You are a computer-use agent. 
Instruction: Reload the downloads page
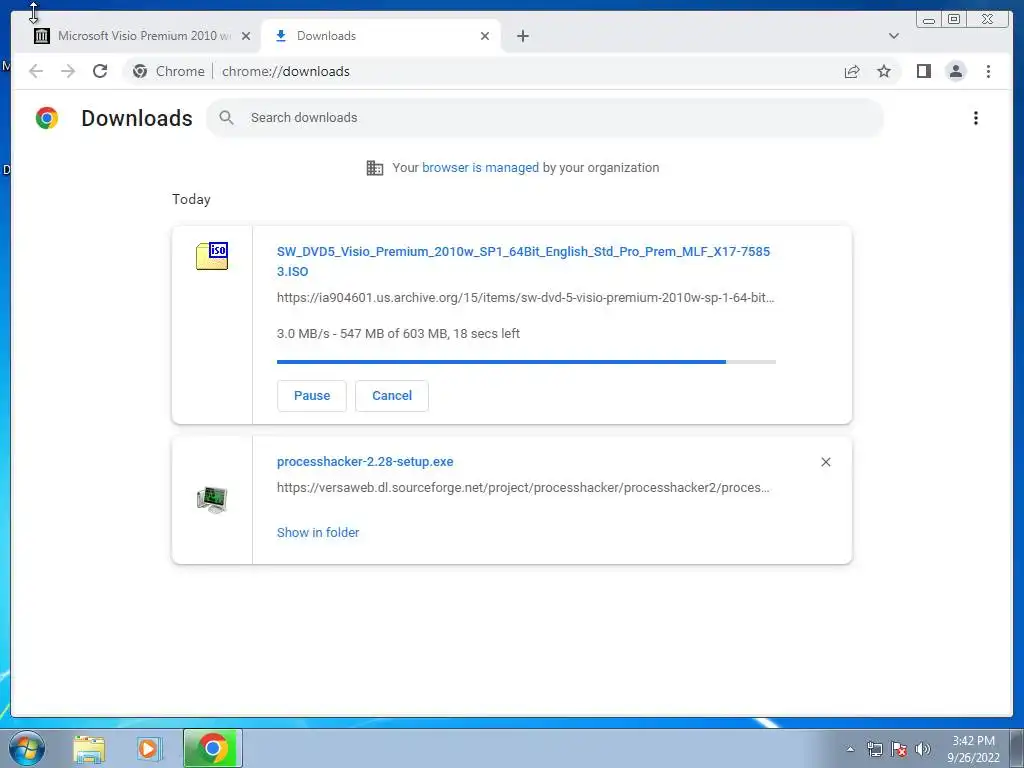100,71
